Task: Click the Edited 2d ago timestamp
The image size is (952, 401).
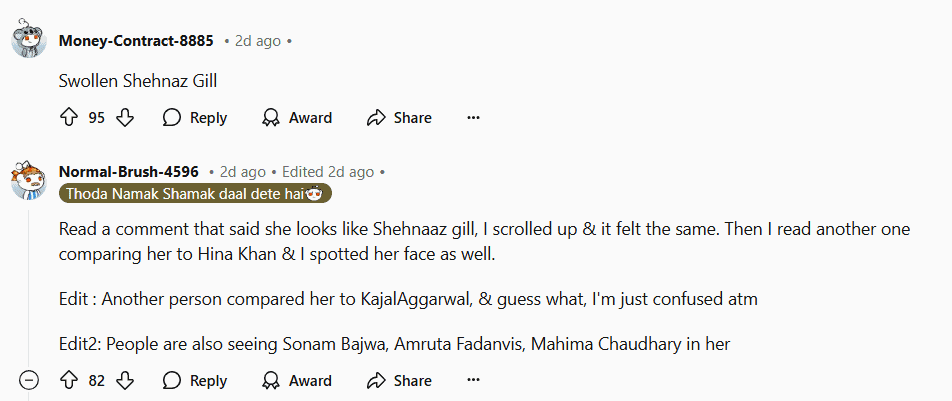Action: tap(328, 172)
